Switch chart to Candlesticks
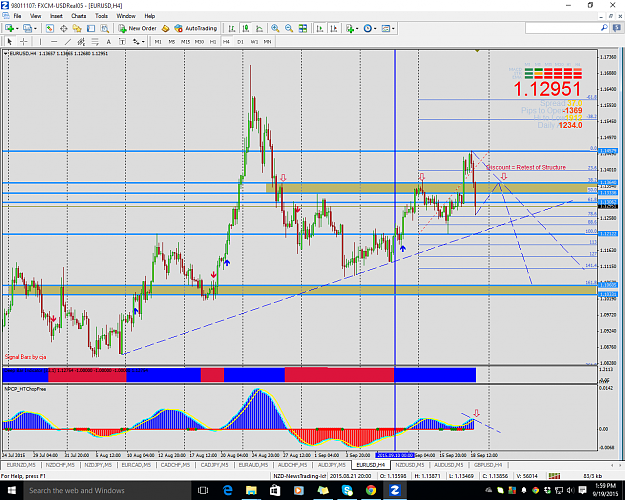The width and height of the screenshot is (625, 500). pos(246,28)
